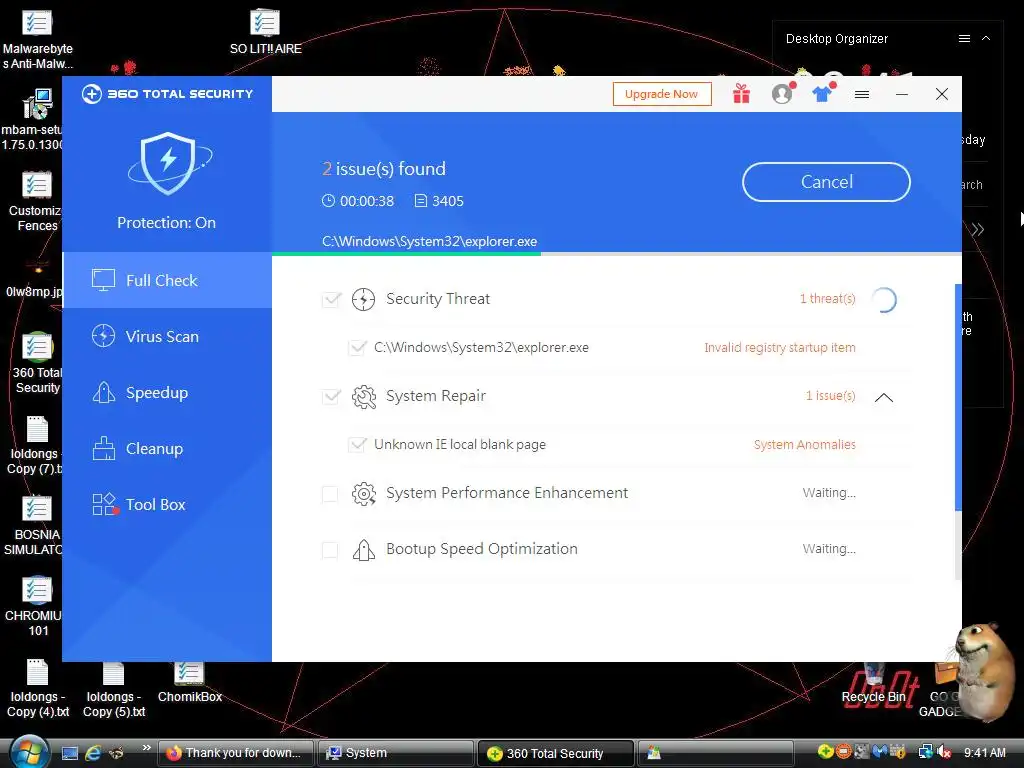
Task: Click the volume muted tray icon
Action: 944,752
